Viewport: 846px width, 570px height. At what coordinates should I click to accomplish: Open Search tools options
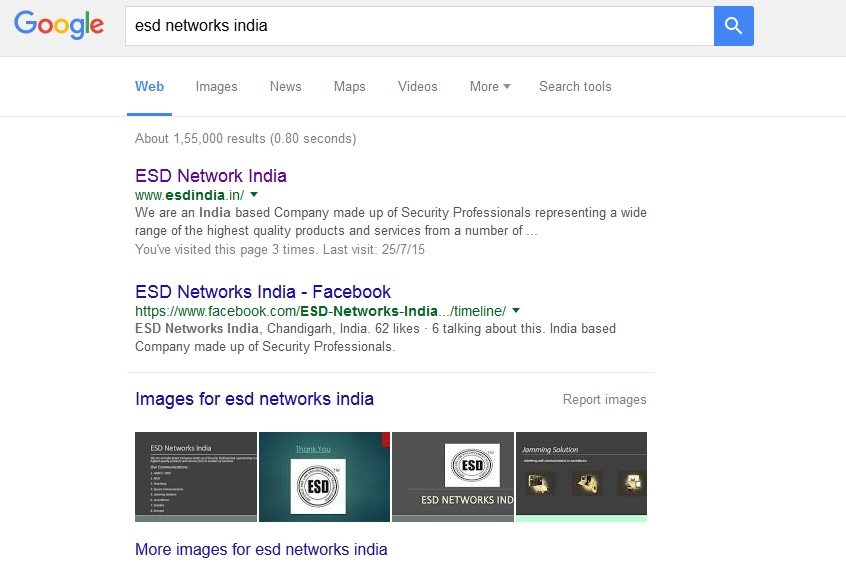[575, 87]
